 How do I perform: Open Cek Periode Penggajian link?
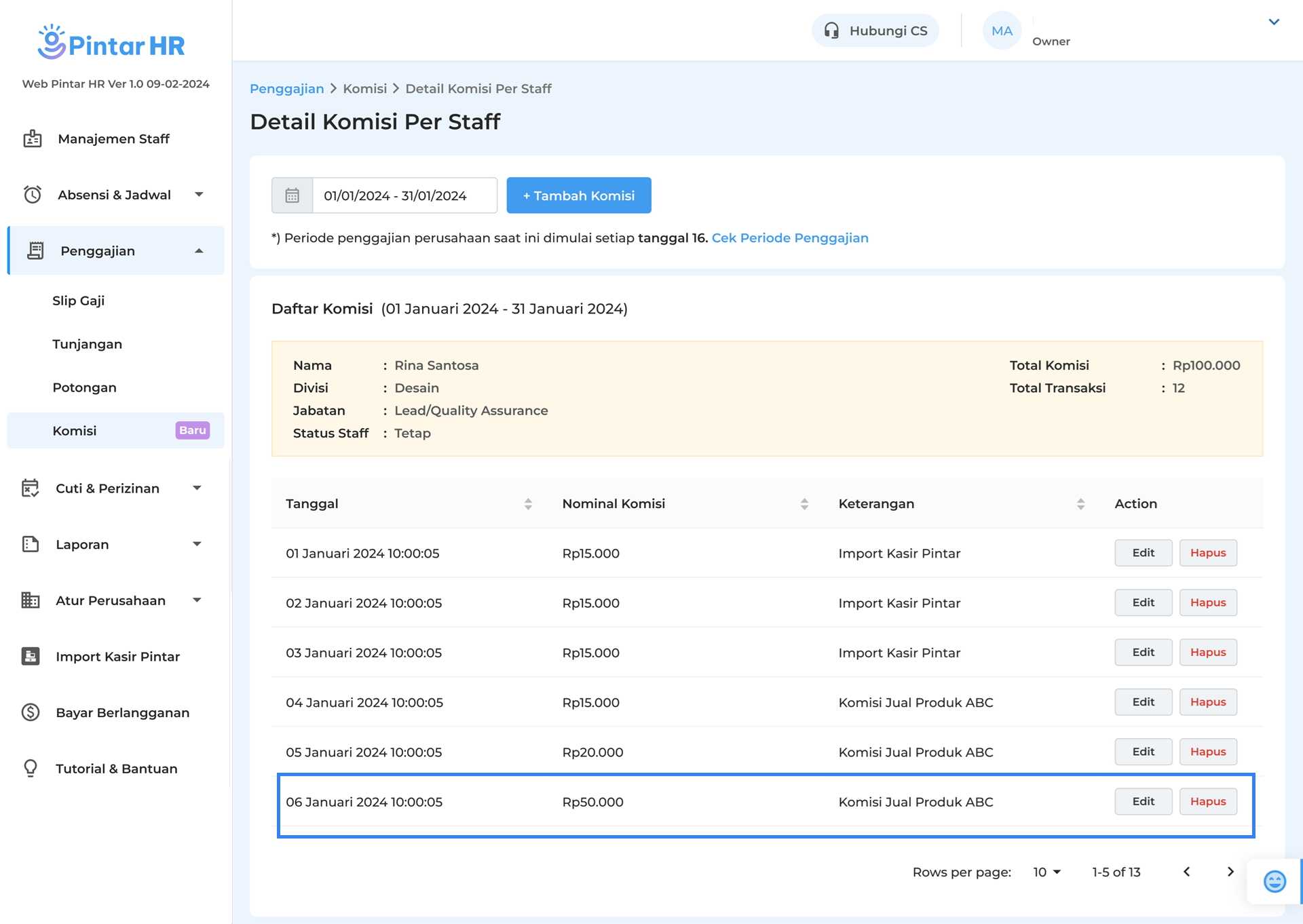[x=790, y=237]
